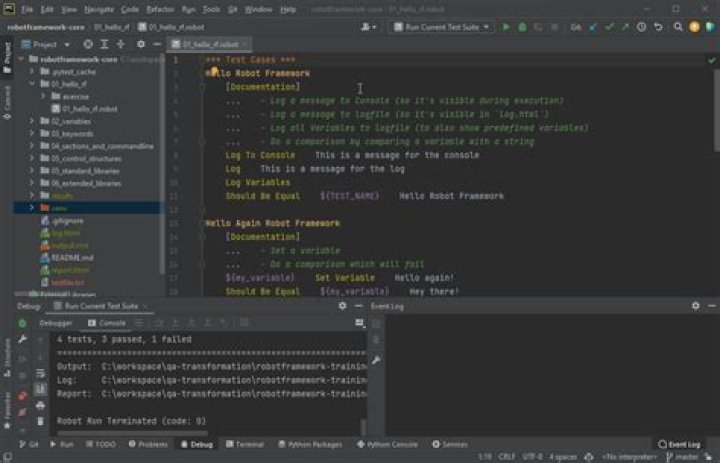The height and width of the screenshot is (463, 720).
Task: Open Search Everywhere magnifier icon
Action: [678, 27]
